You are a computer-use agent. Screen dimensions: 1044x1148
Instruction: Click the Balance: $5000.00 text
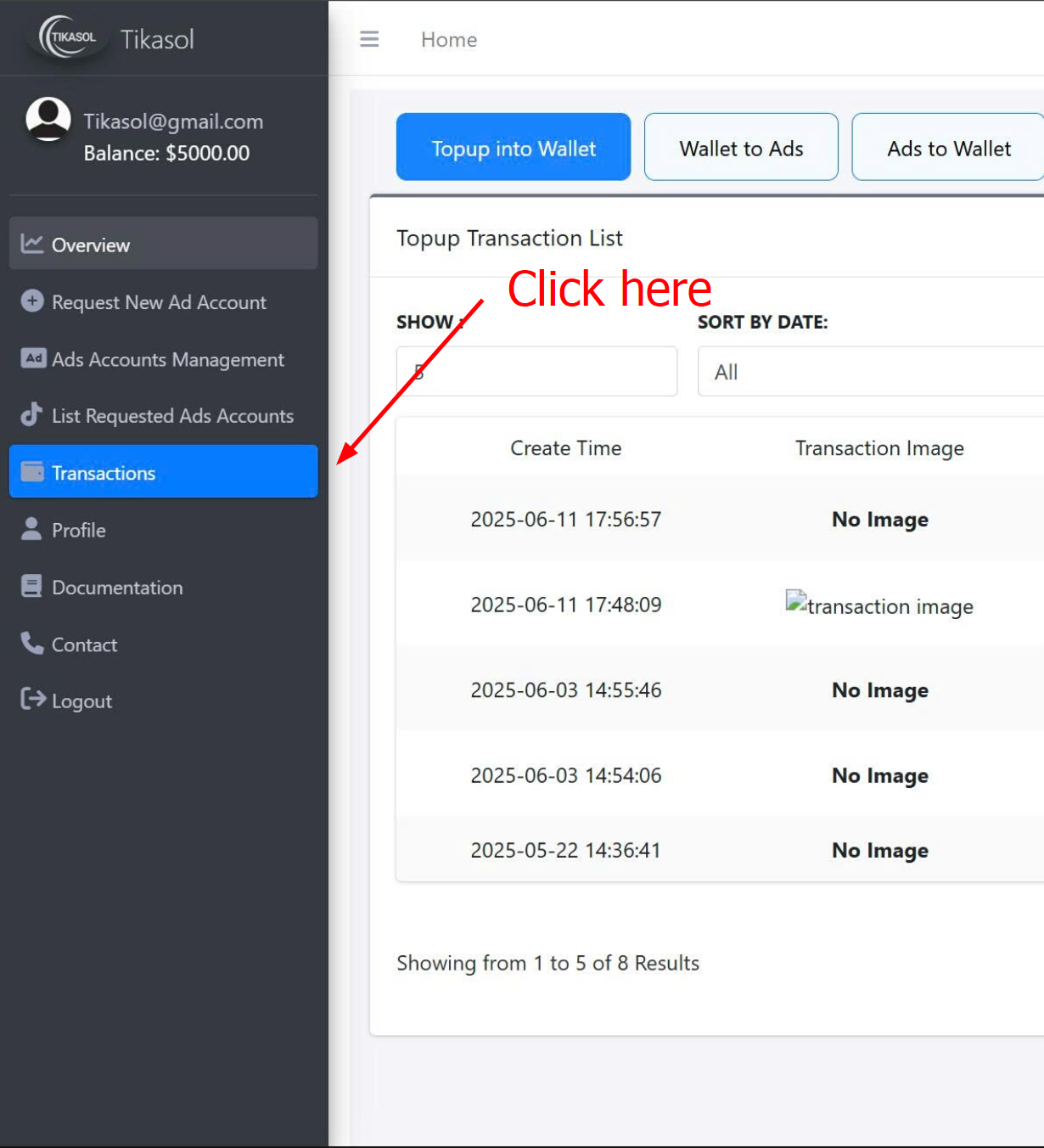tap(166, 153)
